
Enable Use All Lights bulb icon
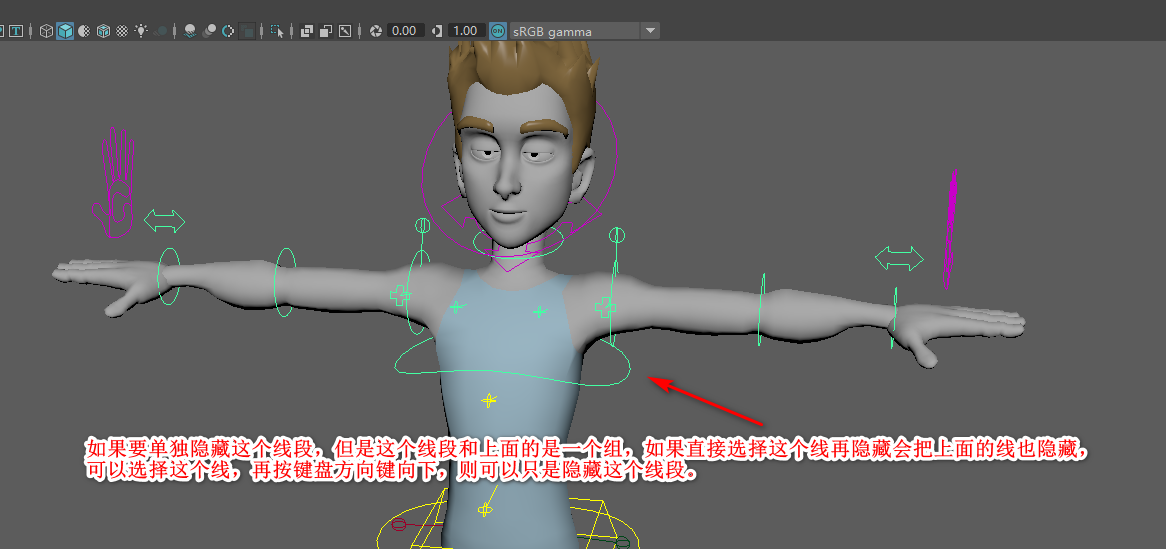click(x=141, y=31)
